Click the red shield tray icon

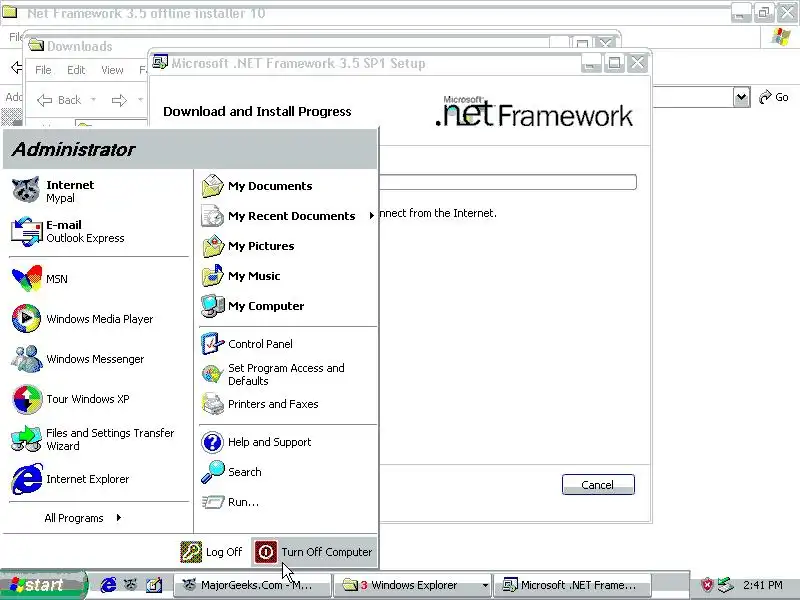tap(707, 585)
